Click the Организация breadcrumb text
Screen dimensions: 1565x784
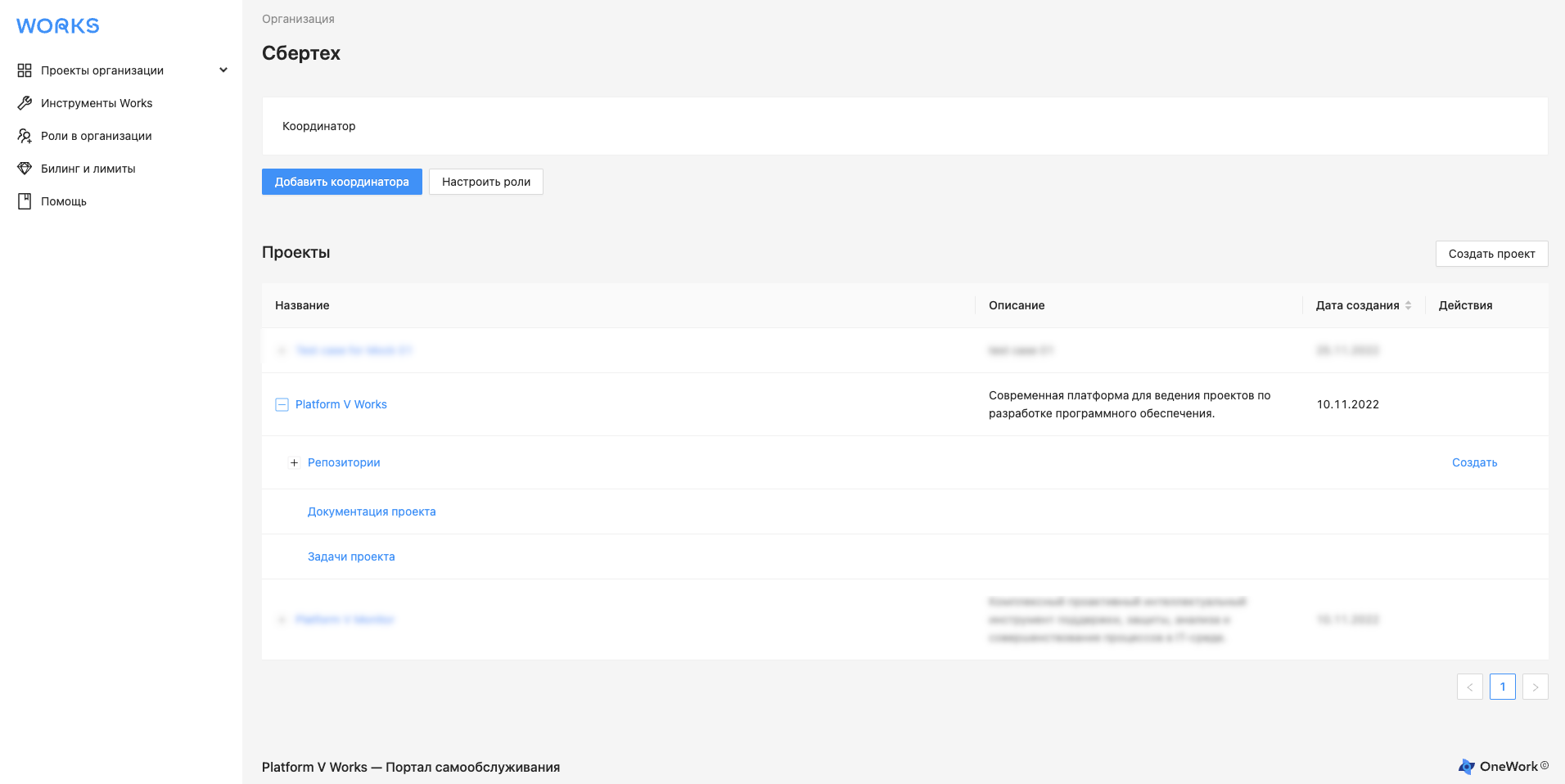[x=298, y=19]
